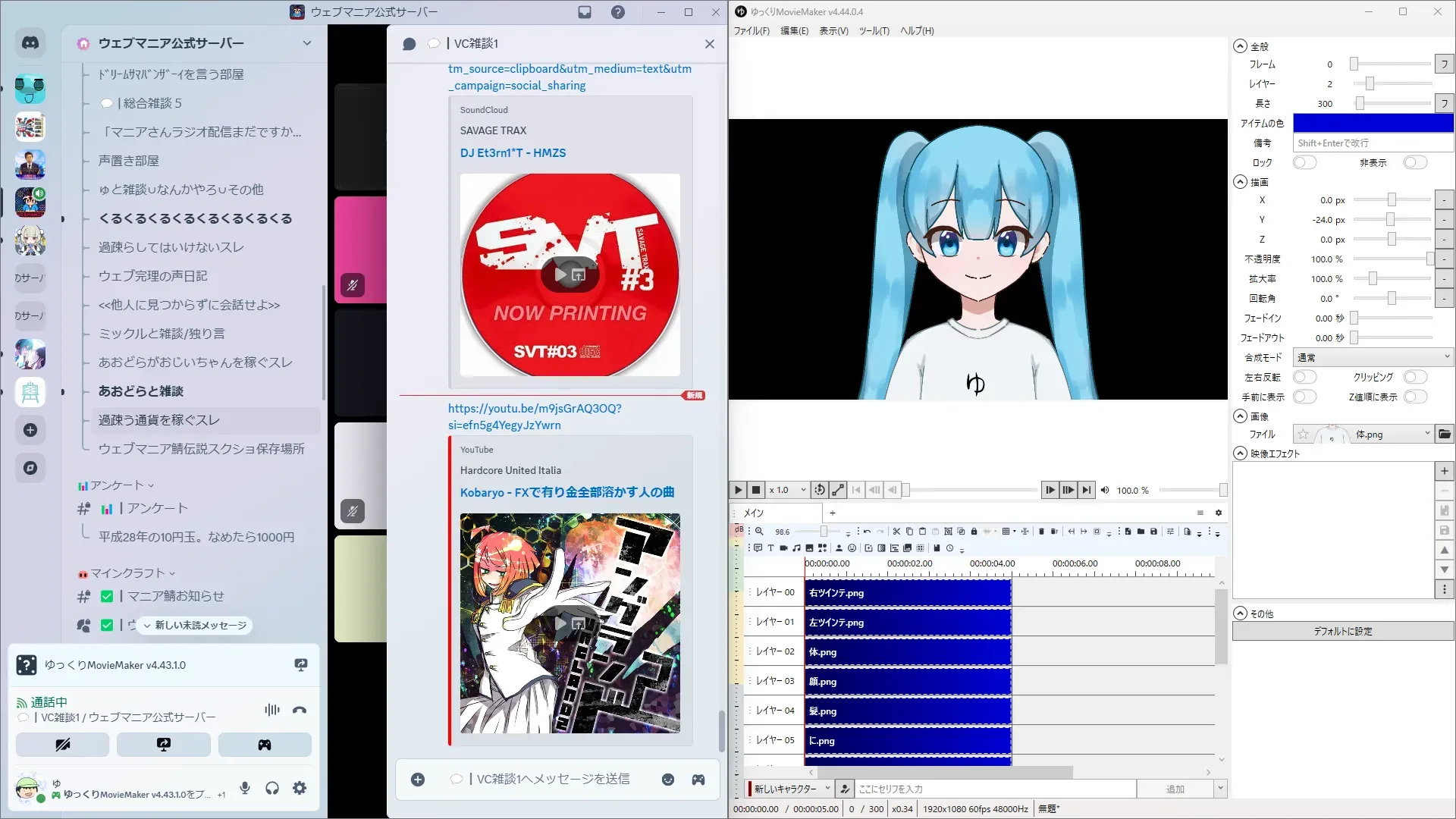Toggle the ロック lock switch
Screen dimensions: 1456x819
(1304, 162)
